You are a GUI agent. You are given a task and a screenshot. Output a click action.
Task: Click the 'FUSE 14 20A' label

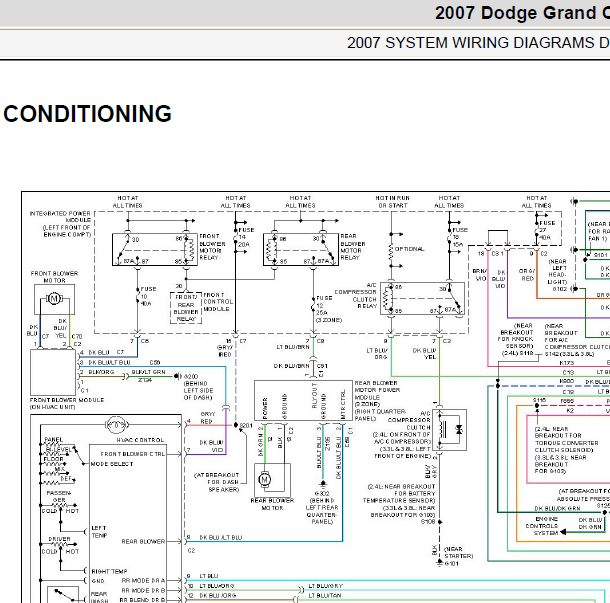point(246,237)
